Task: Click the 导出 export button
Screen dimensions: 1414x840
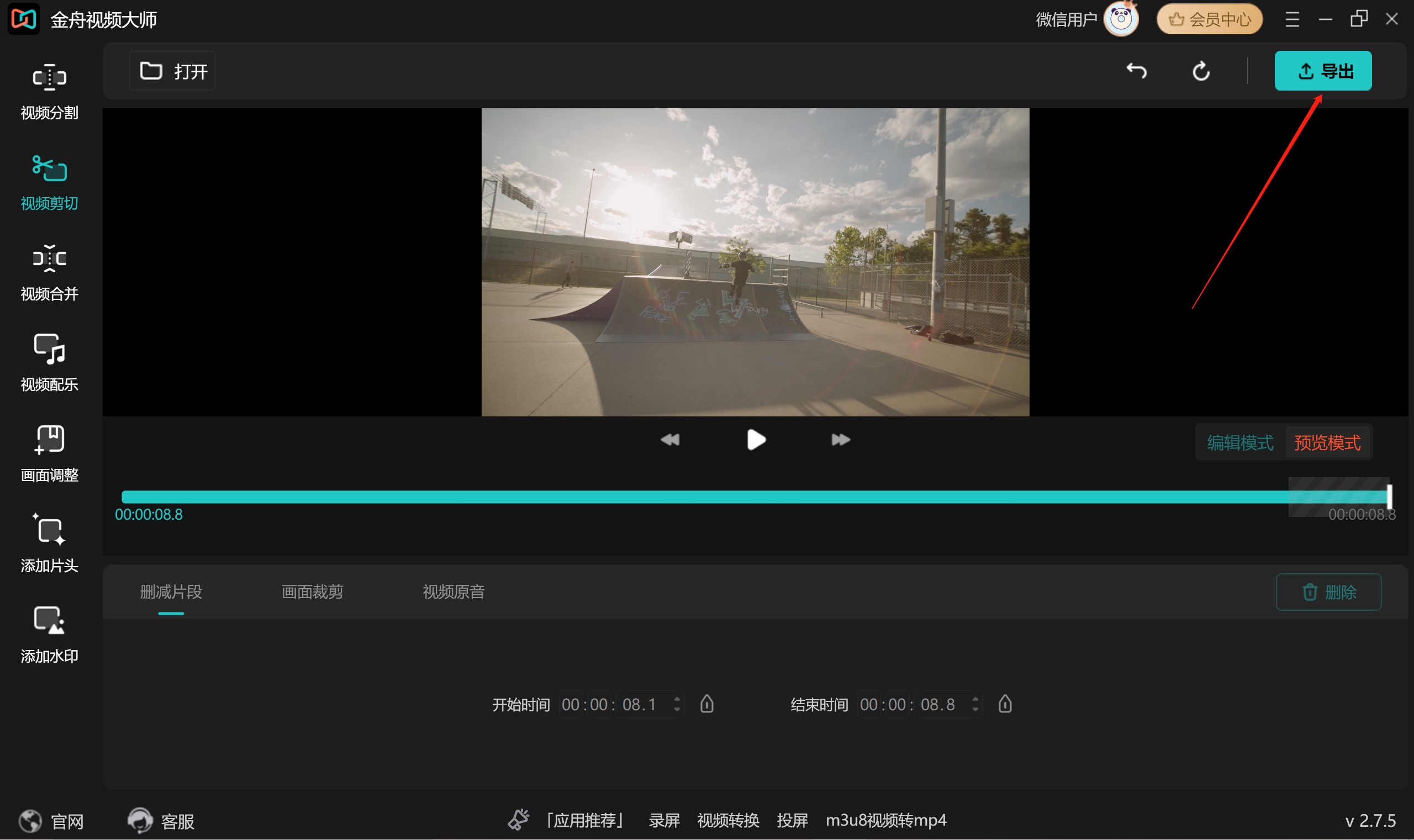Action: (1323, 71)
